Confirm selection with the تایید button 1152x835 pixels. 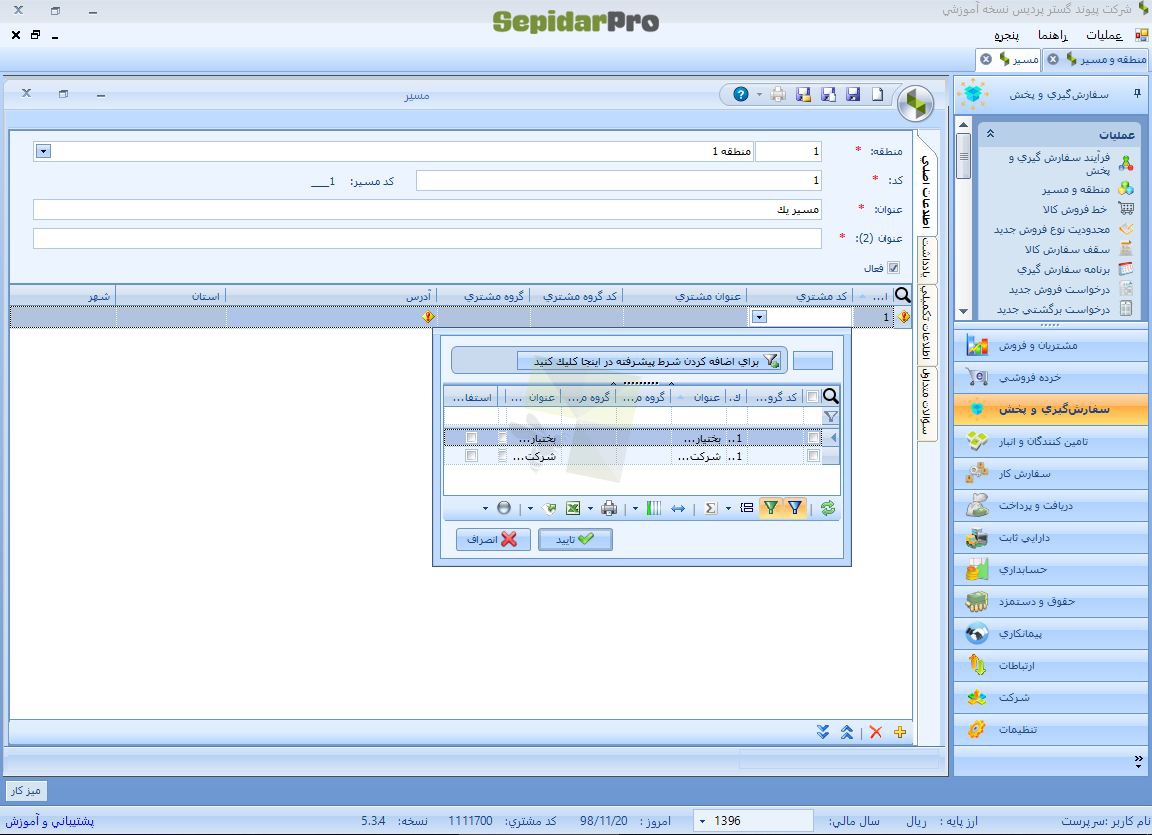(575, 540)
